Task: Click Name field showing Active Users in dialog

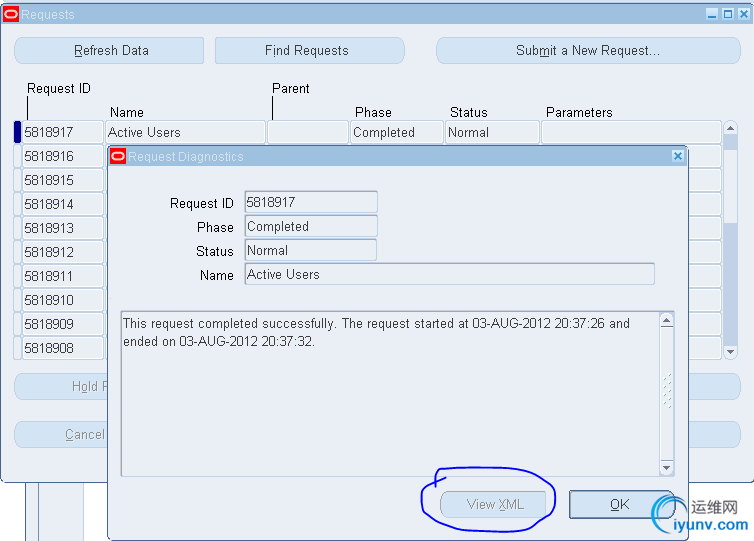Action: click(450, 274)
